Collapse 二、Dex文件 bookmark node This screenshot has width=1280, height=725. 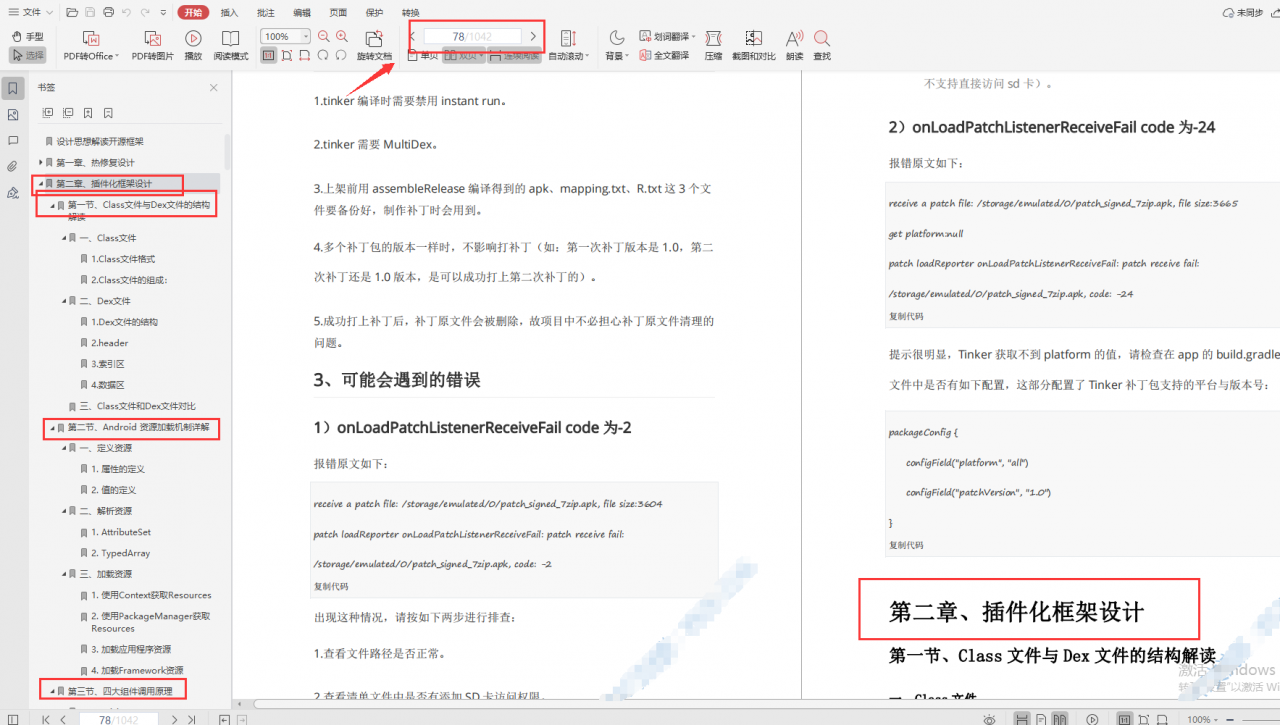[x=64, y=301]
